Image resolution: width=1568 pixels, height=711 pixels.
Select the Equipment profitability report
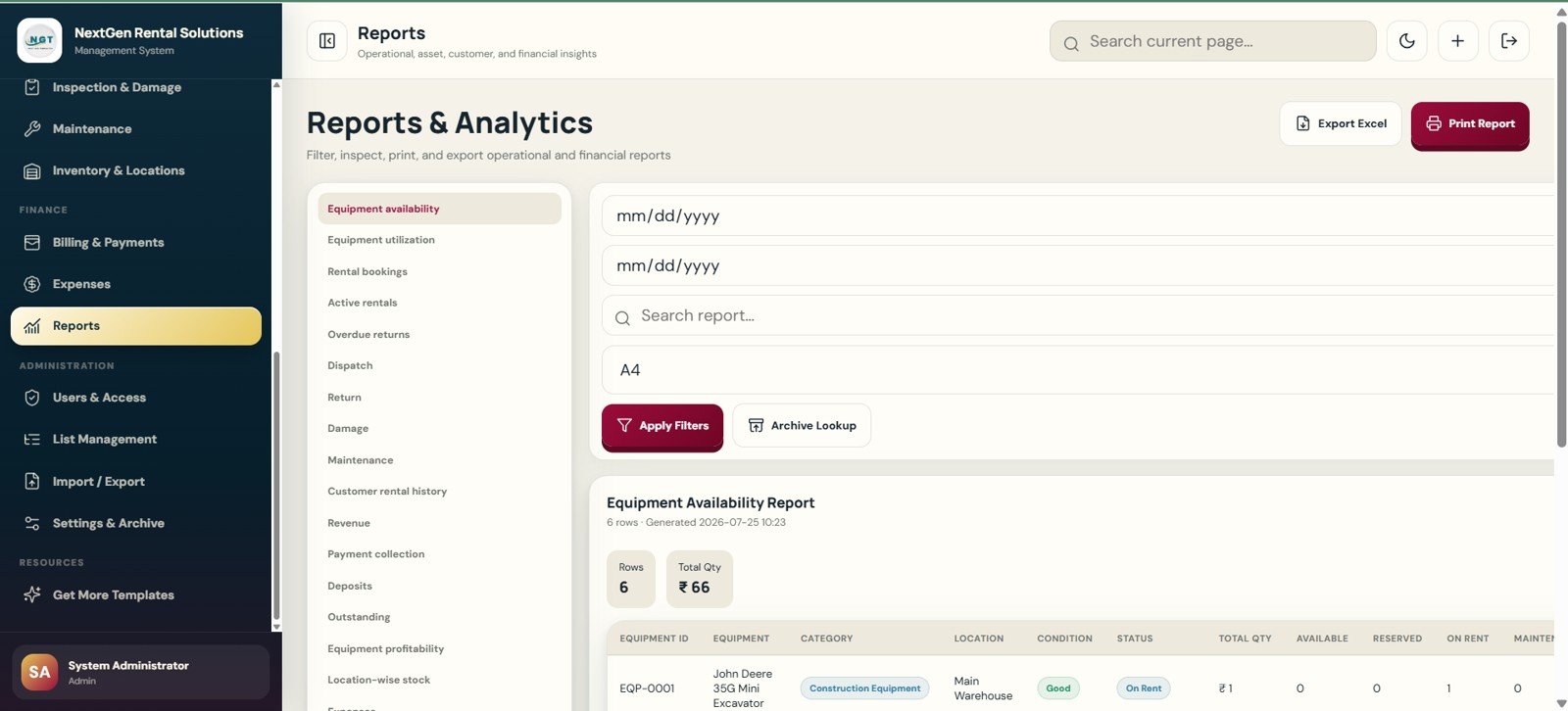click(x=439, y=648)
